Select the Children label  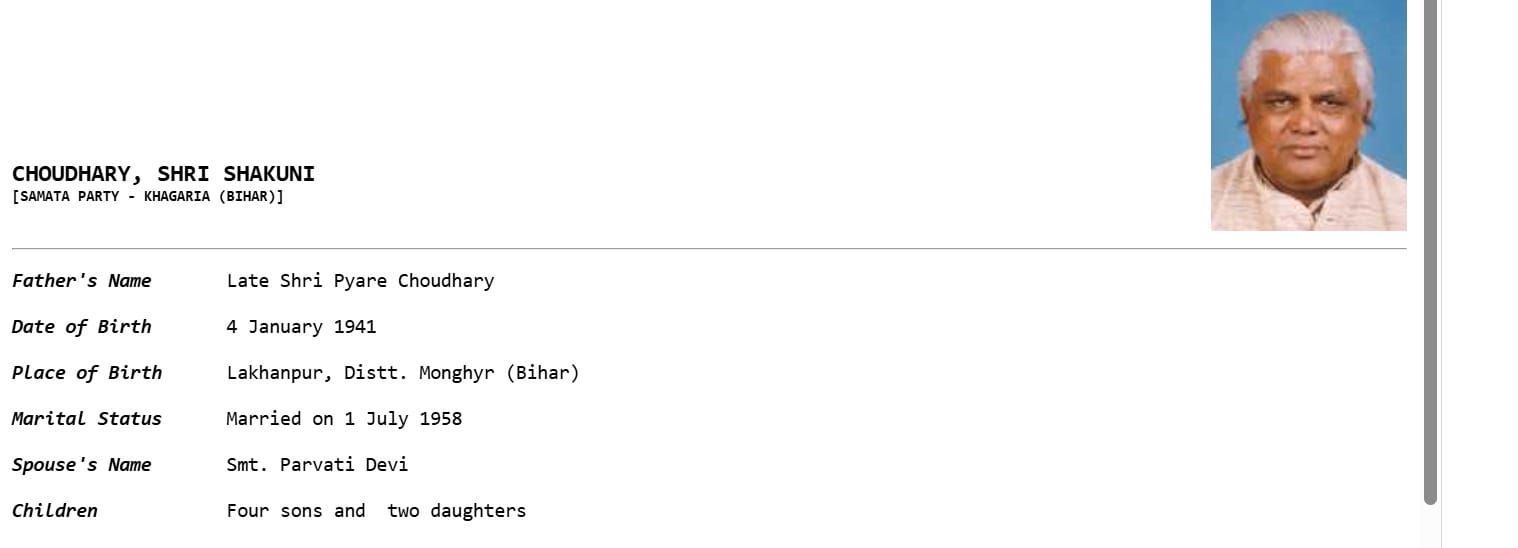point(54,511)
